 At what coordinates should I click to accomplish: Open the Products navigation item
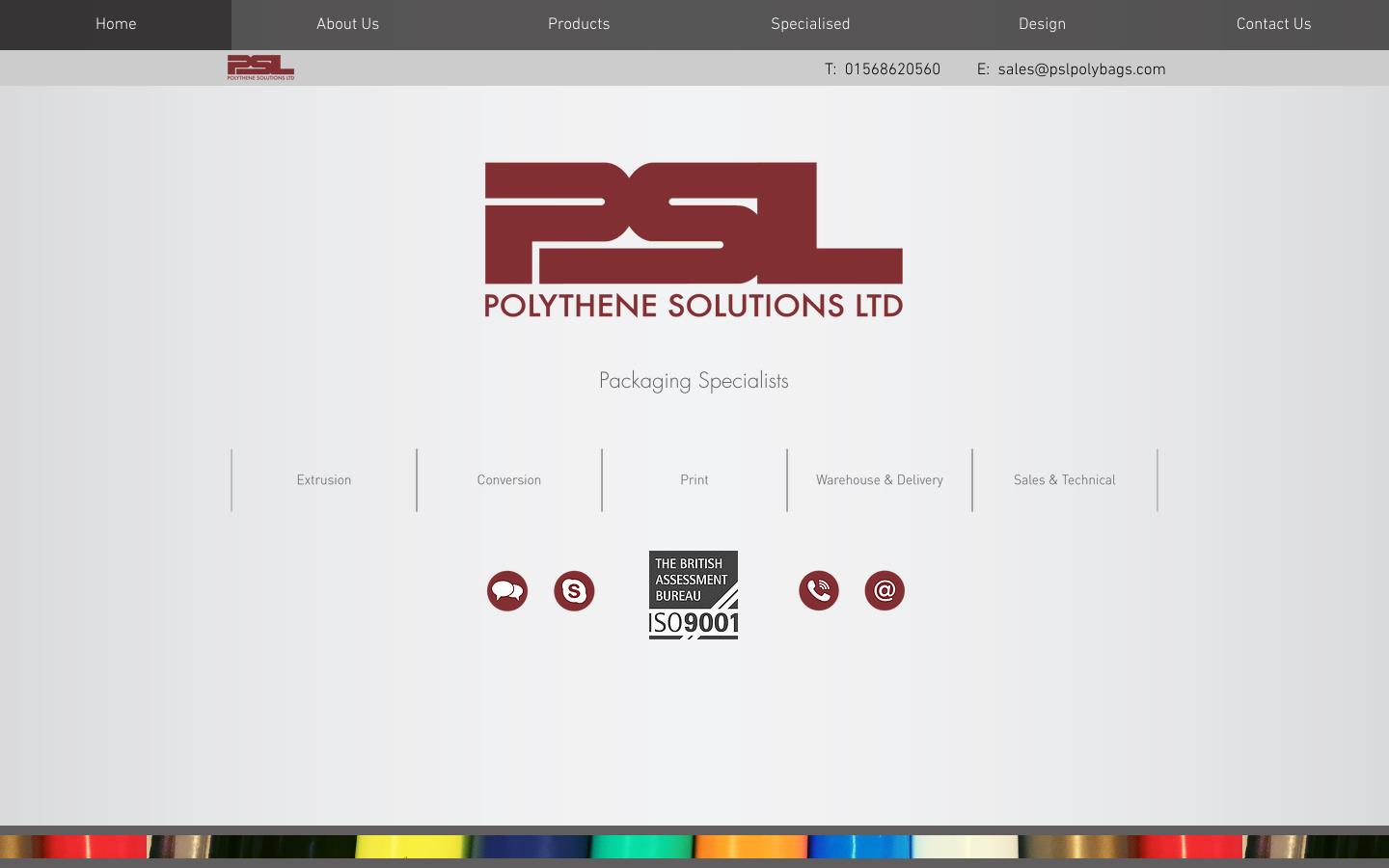point(578,24)
